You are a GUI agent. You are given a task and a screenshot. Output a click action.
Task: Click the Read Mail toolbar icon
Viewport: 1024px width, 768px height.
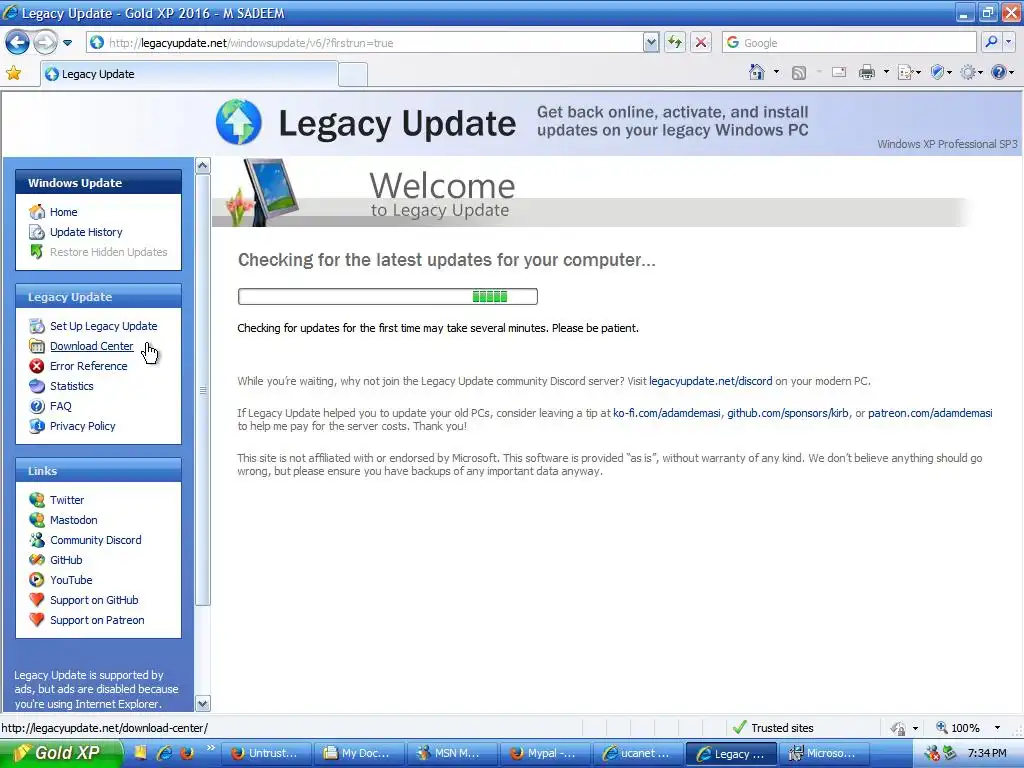coord(839,72)
